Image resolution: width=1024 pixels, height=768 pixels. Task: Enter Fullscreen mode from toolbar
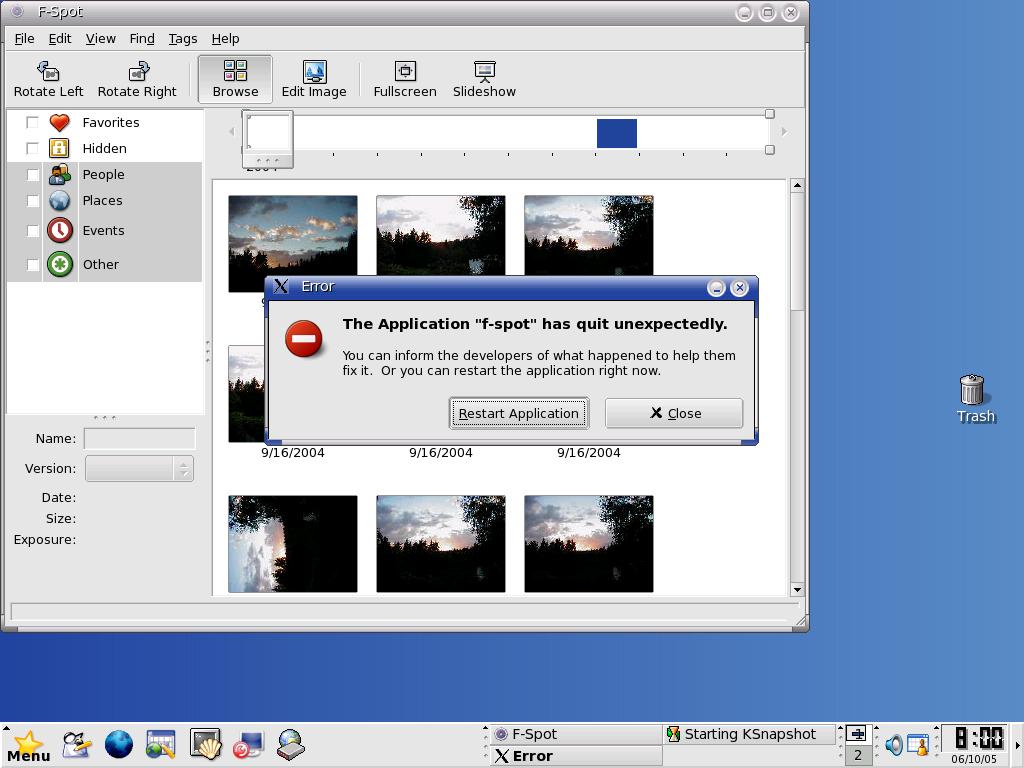coord(405,79)
